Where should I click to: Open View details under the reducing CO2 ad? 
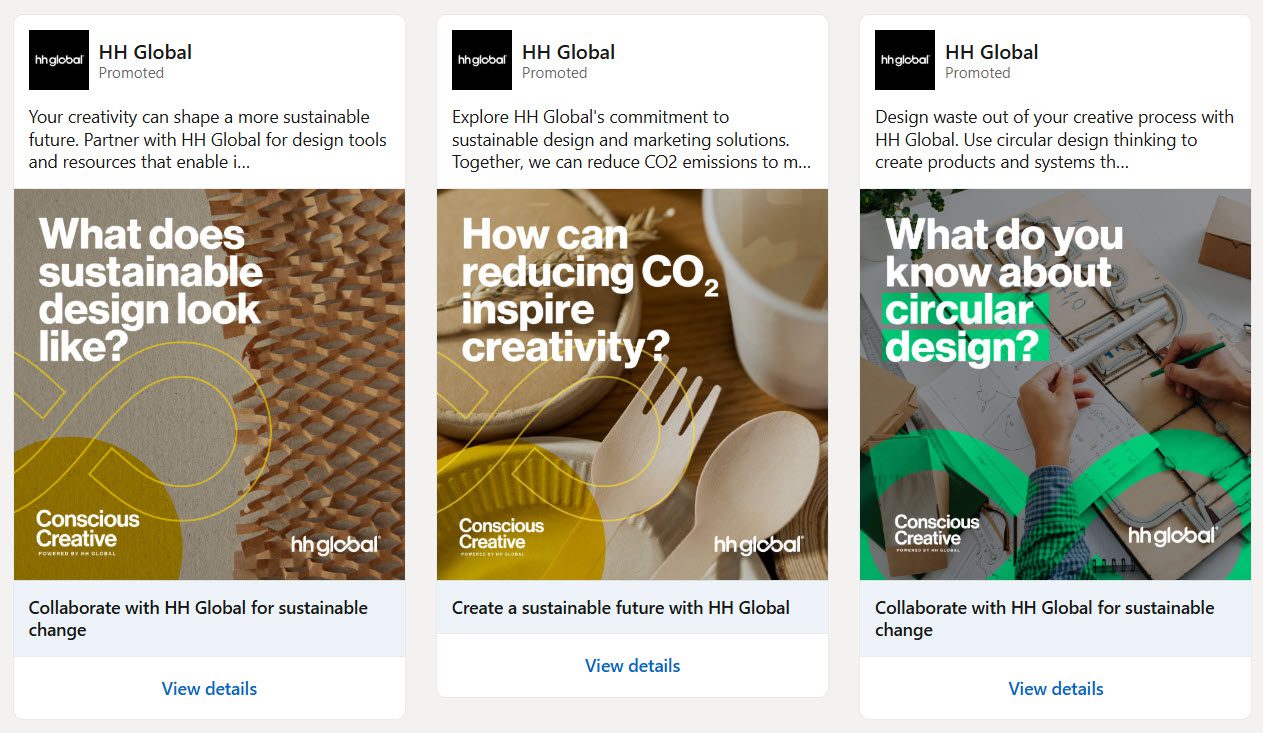(632, 665)
